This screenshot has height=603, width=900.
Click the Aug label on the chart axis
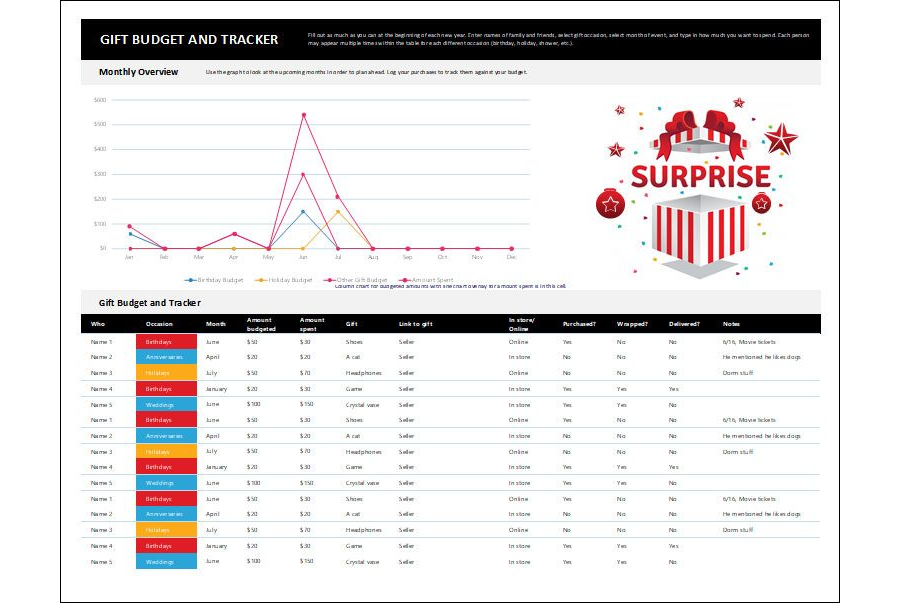[373, 257]
